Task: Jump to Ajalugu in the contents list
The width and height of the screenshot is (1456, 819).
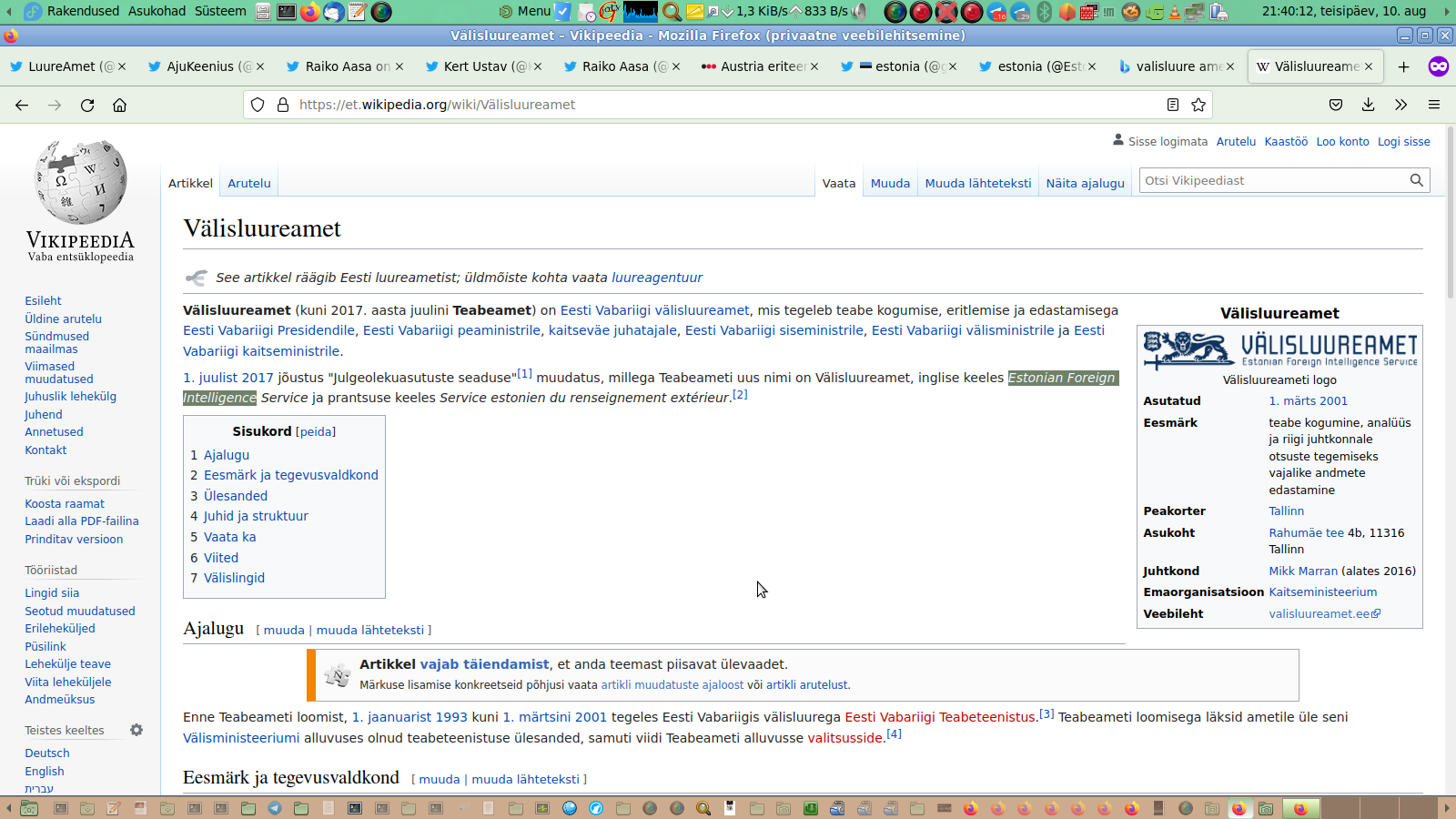Action: pos(227,455)
